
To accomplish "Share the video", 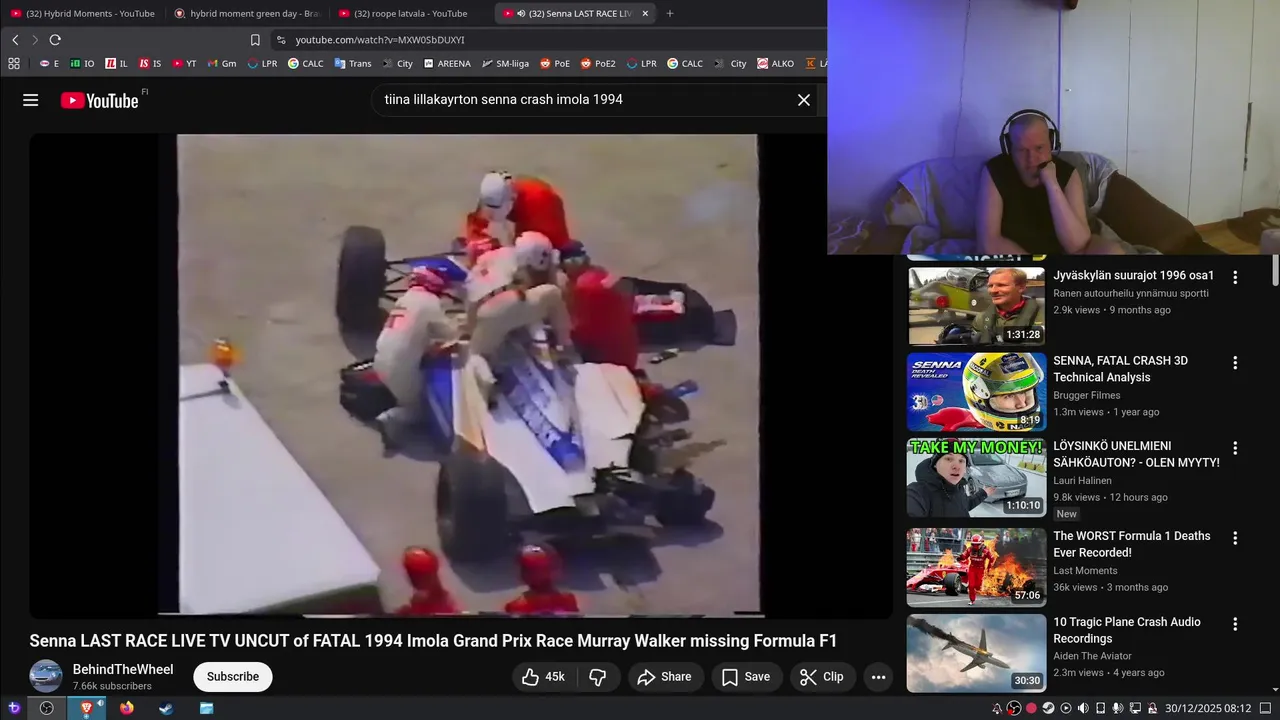I will [665, 677].
